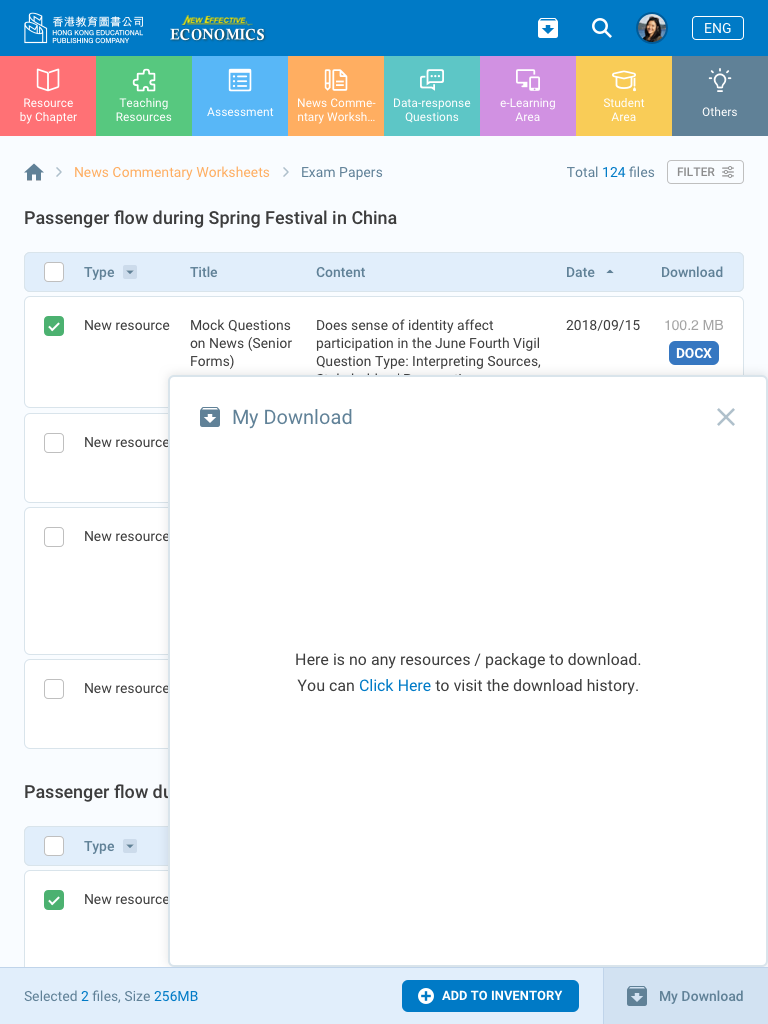Open the e-Learning Area section

[x=528, y=96]
